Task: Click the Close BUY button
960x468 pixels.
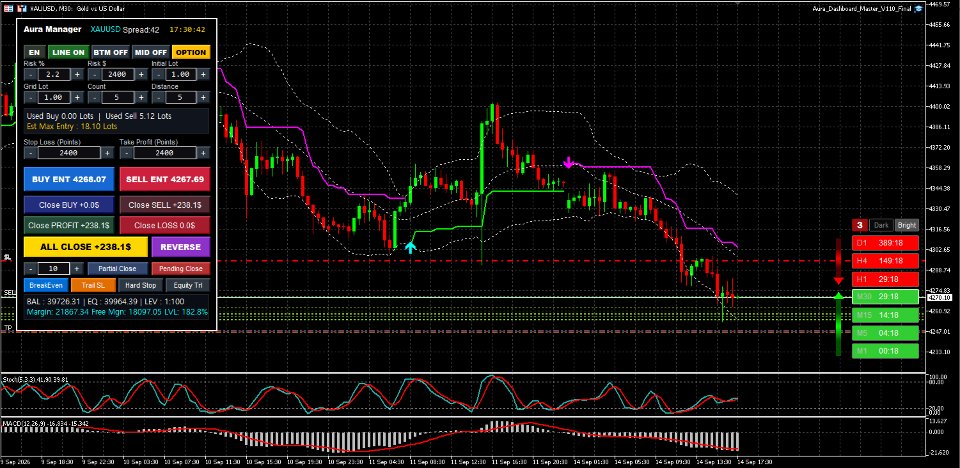Action: (x=69, y=205)
